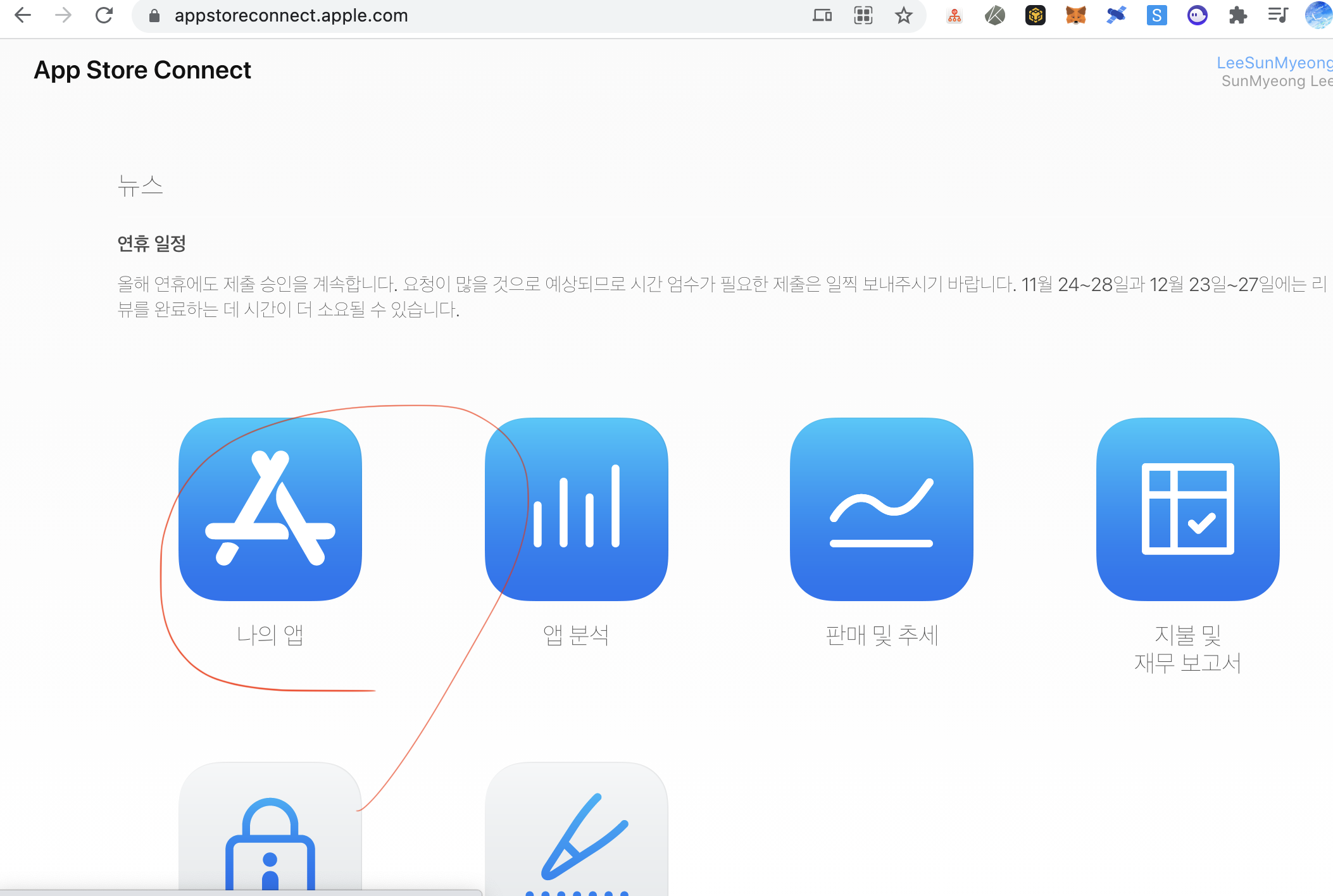Click the QR code grid icon in the address bar

coord(863,15)
